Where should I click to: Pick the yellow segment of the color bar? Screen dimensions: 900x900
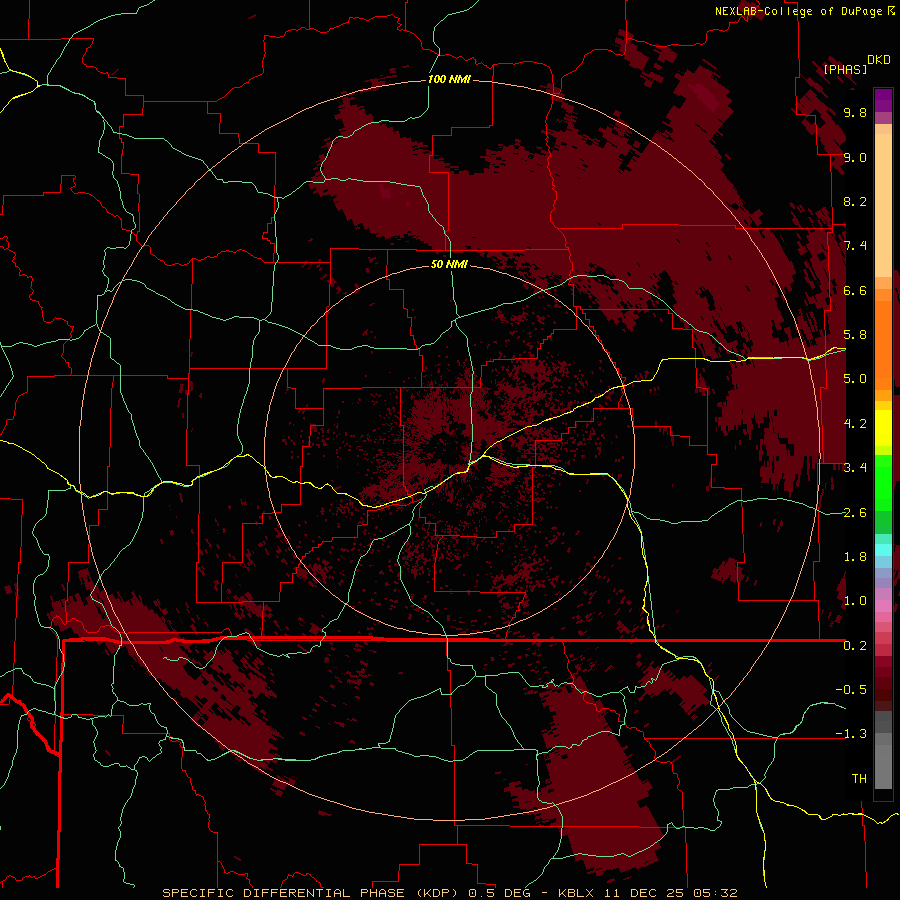click(x=883, y=428)
